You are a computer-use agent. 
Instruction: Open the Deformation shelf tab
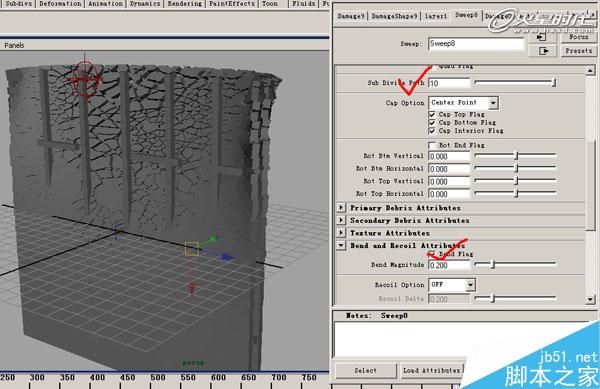point(60,3)
